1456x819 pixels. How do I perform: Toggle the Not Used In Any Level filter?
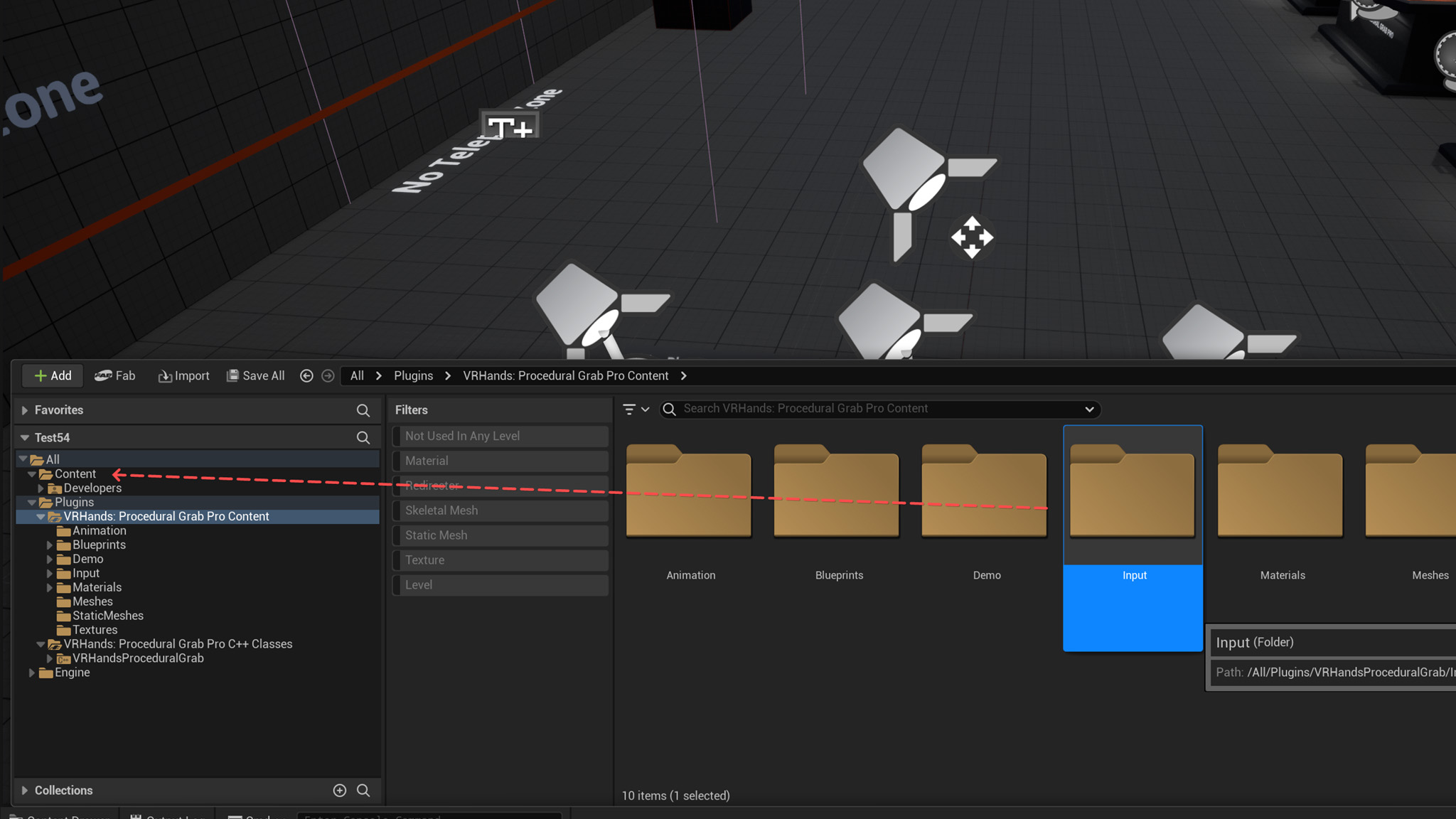coord(501,436)
